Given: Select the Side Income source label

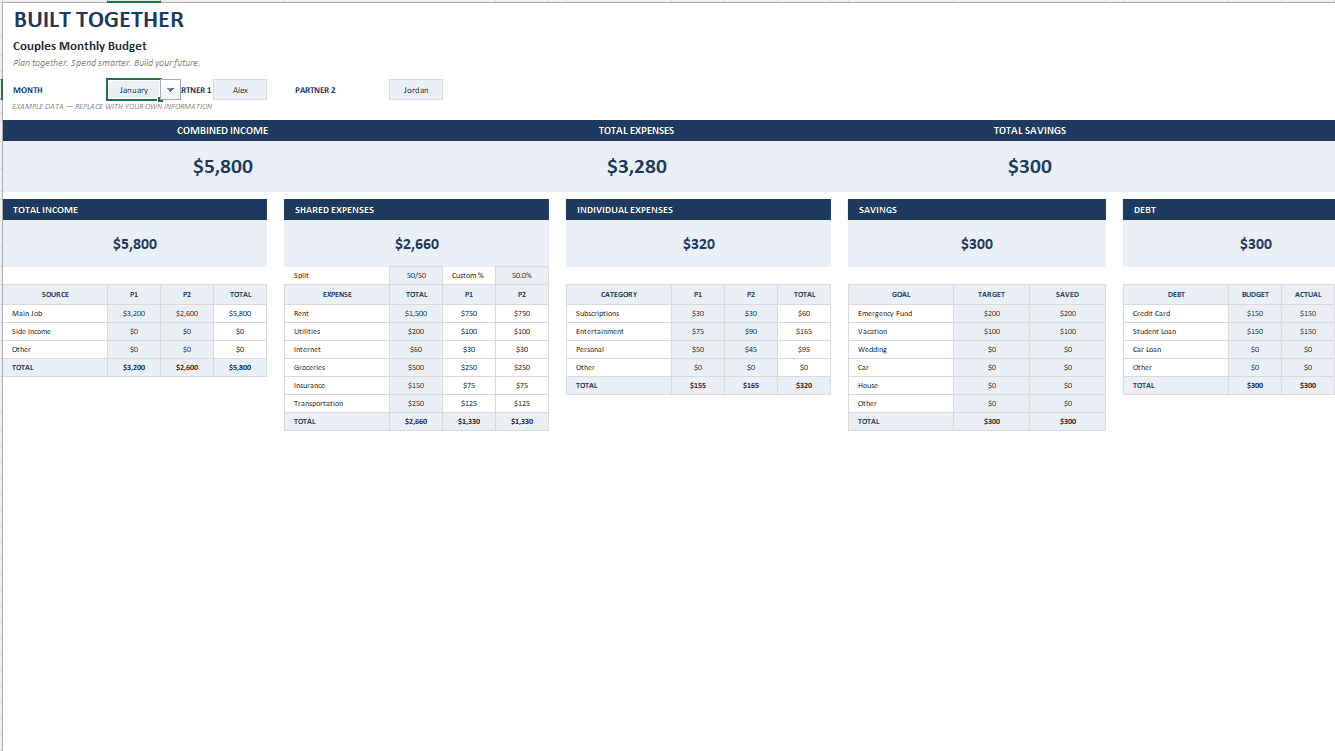Looking at the screenshot, I should tap(55, 332).
